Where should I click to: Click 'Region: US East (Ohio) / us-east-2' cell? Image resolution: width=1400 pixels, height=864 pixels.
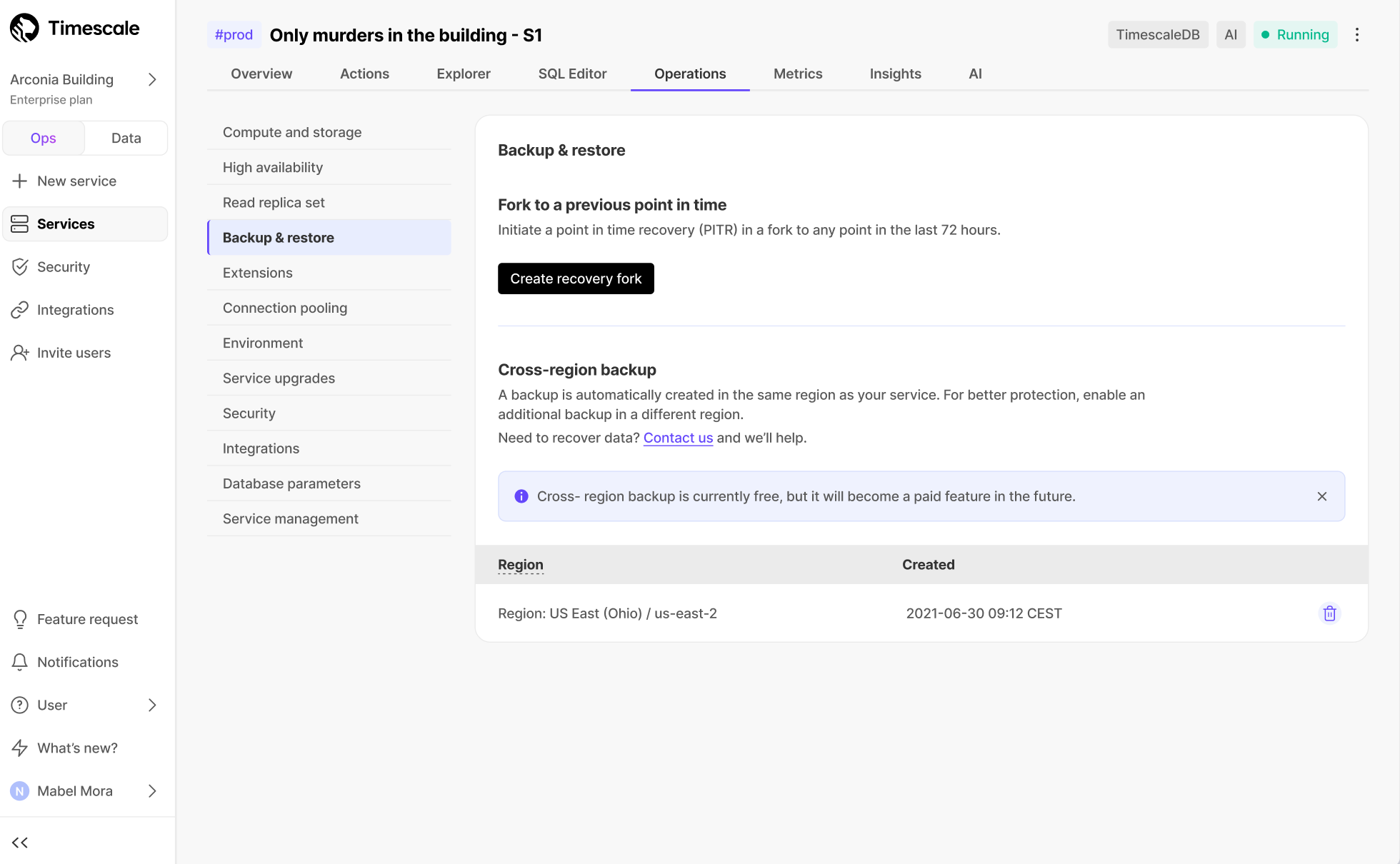pyautogui.click(x=607, y=613)
